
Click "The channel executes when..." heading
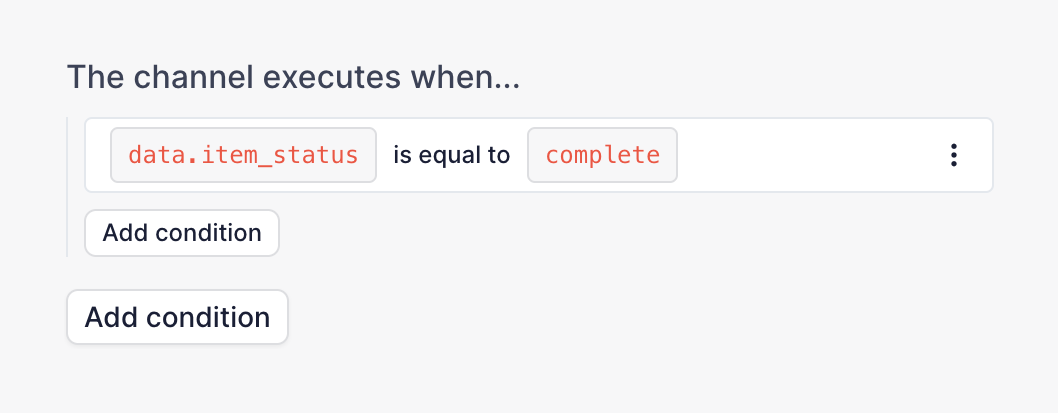293,77
